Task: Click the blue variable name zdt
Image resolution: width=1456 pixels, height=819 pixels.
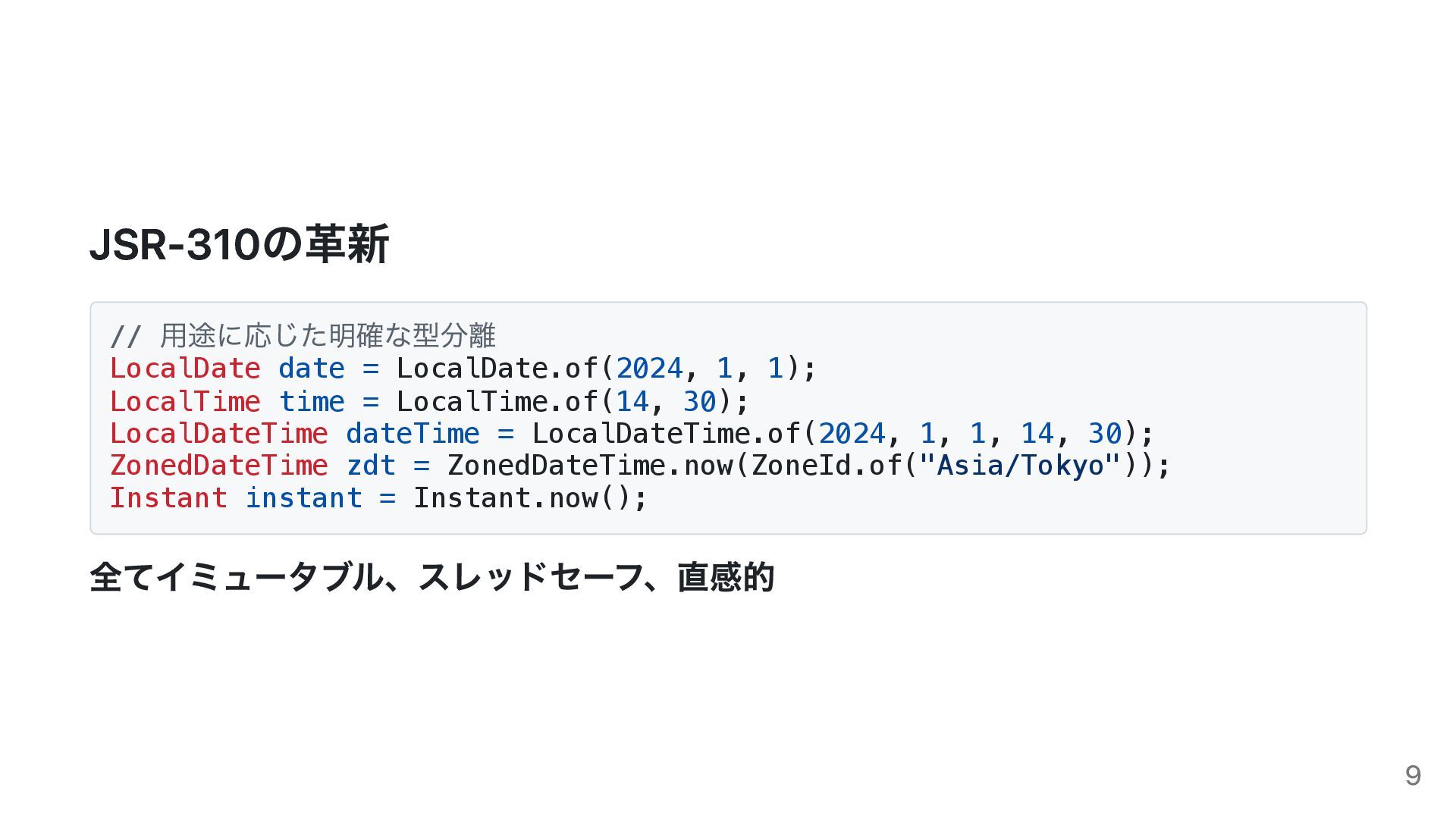Action: click(371, 466)
